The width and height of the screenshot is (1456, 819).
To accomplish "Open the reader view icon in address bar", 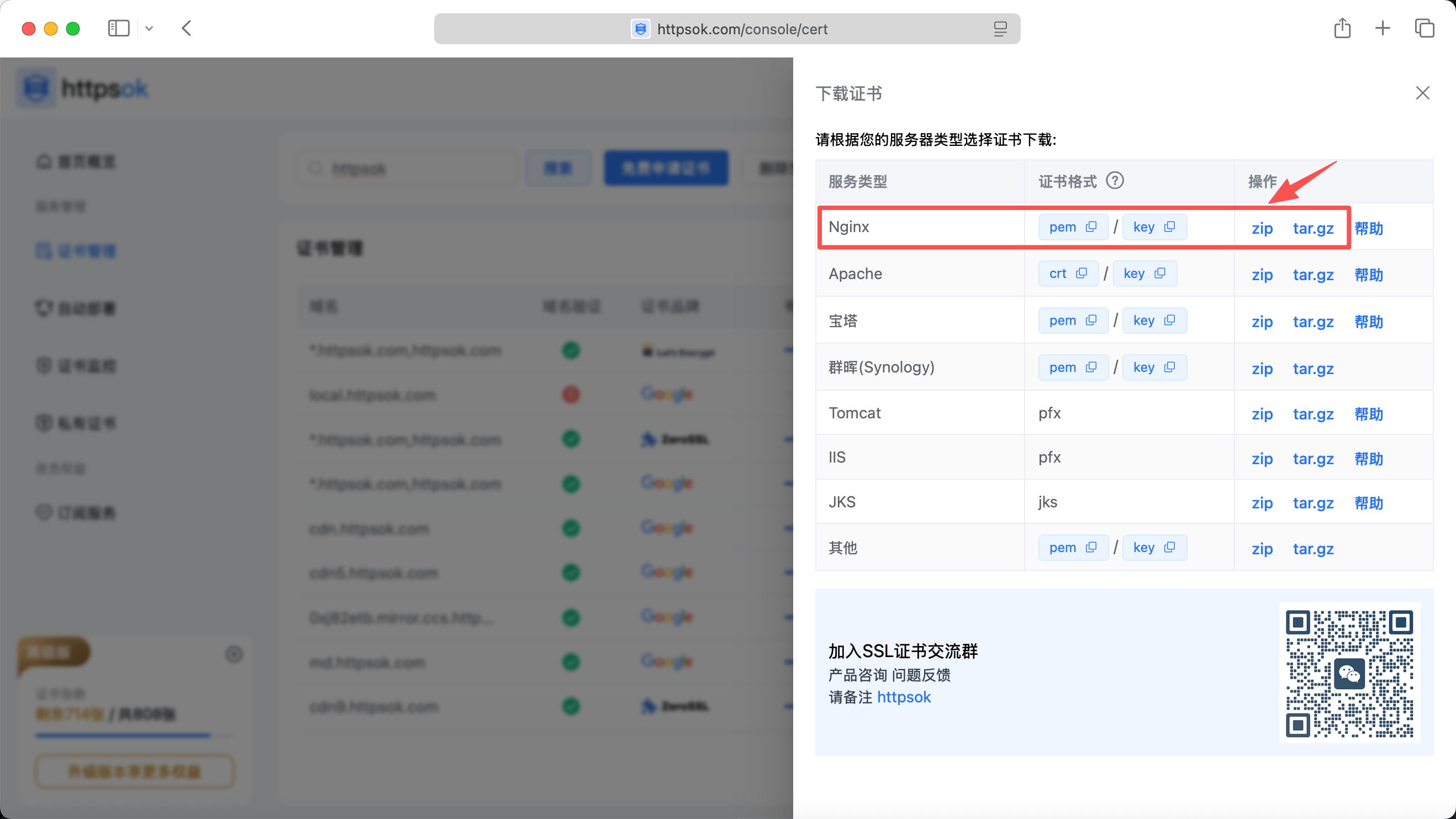I will tap(1000, 29).
